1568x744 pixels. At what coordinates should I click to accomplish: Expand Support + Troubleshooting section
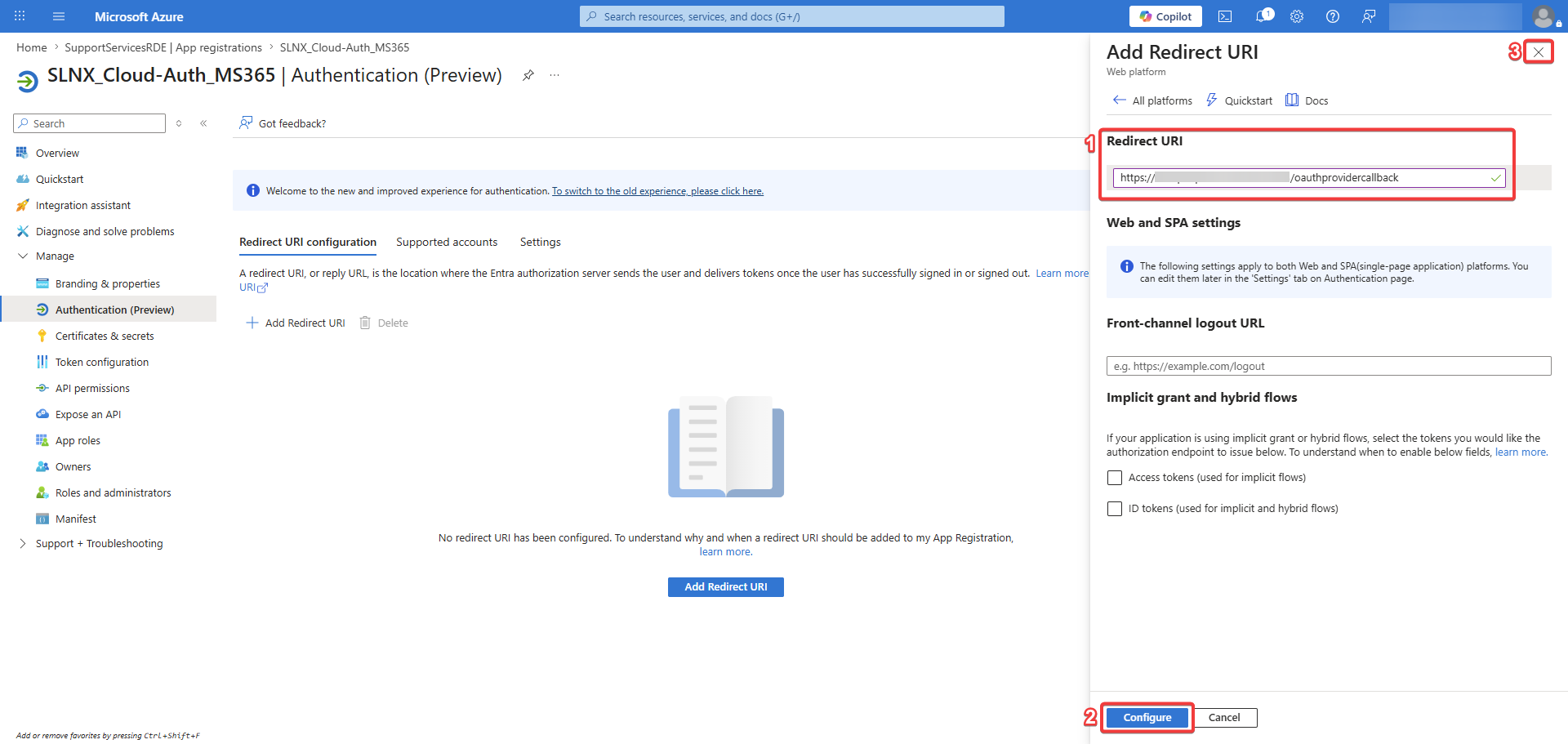(x=23, y=543)
